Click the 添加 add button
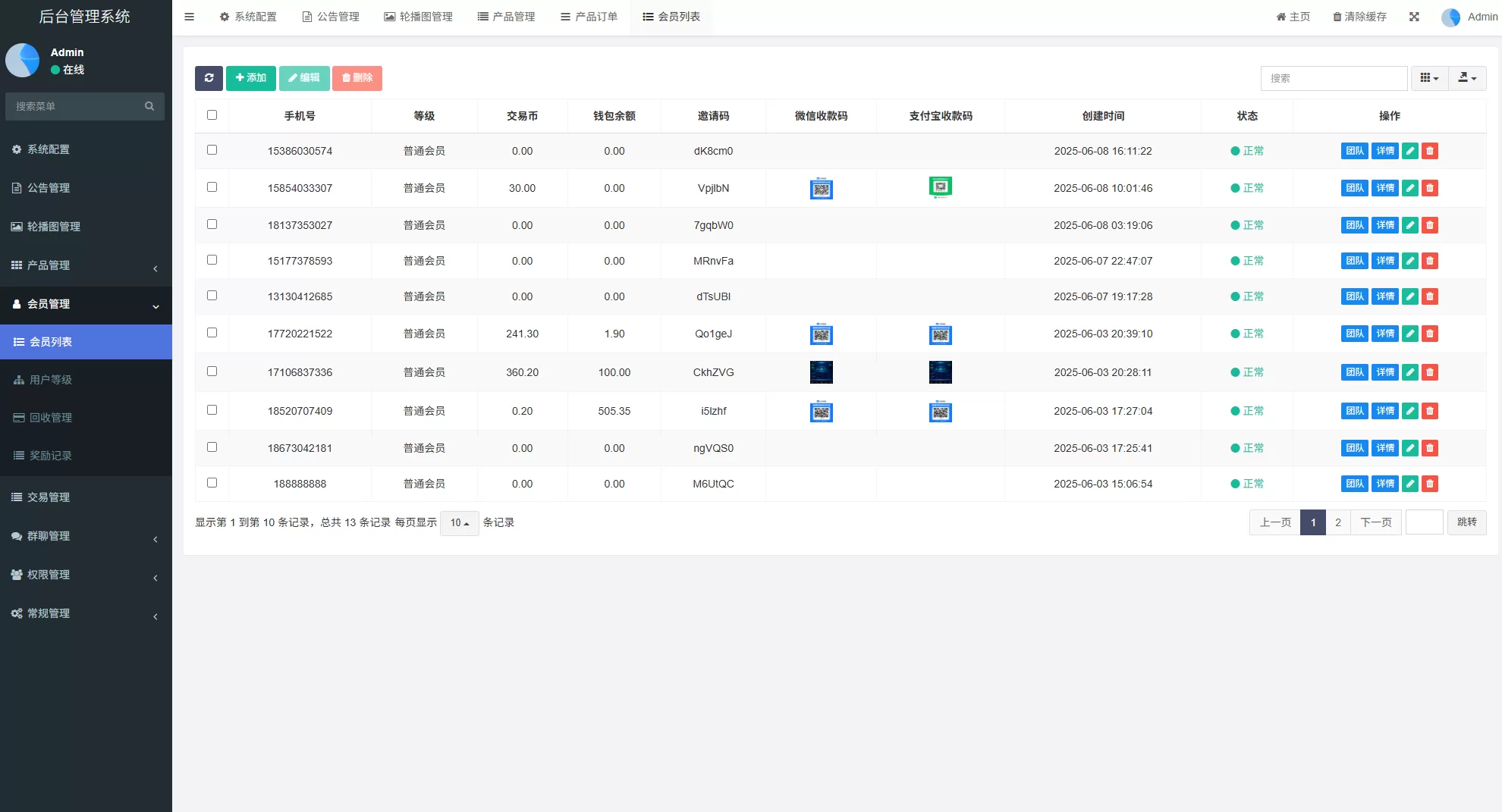1502x812 pixels. pyautogui.click(x=251, y=78)
